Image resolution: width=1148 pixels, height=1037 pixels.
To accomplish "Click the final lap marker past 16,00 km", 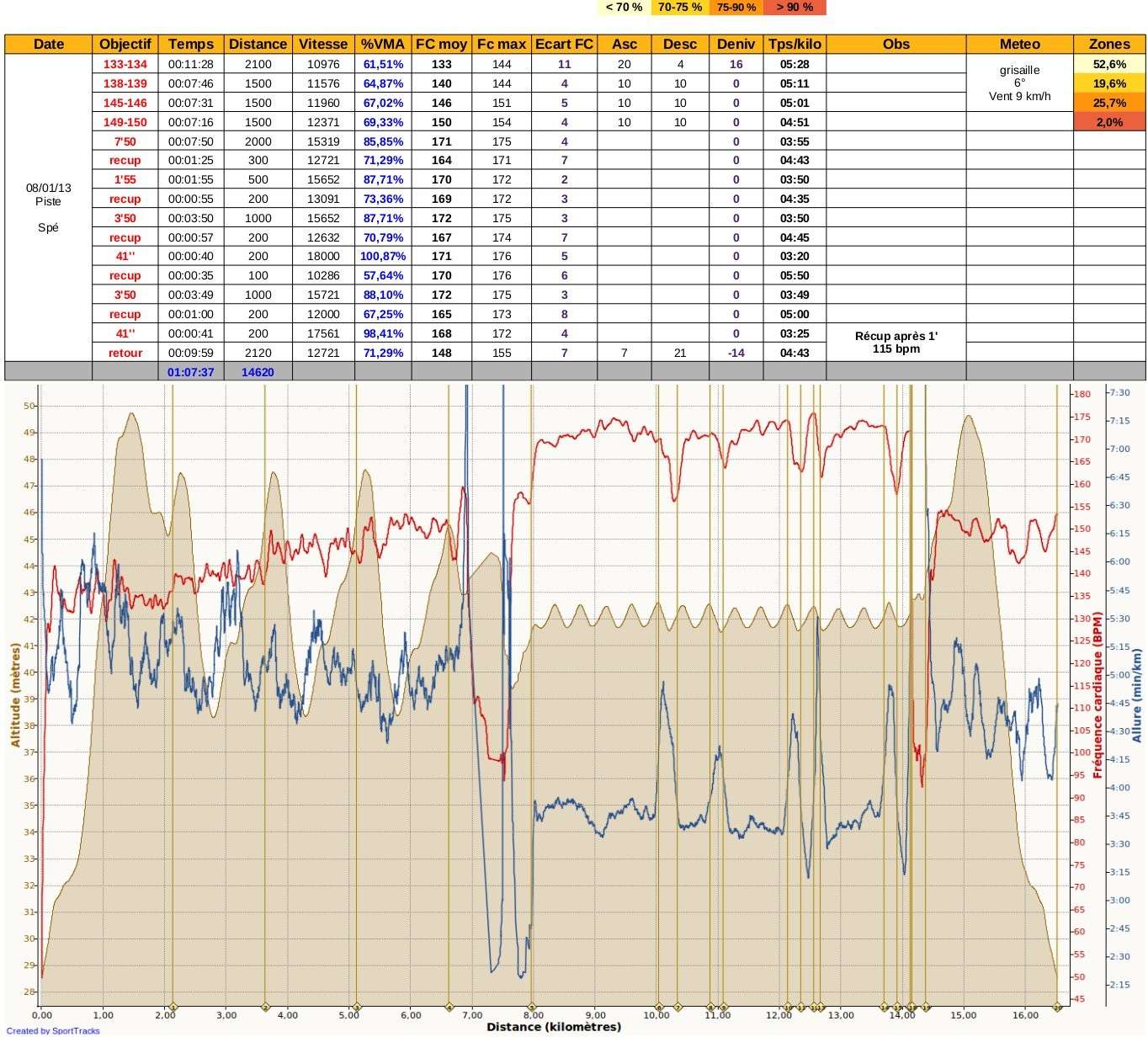I will (x=1057, y=1007).
